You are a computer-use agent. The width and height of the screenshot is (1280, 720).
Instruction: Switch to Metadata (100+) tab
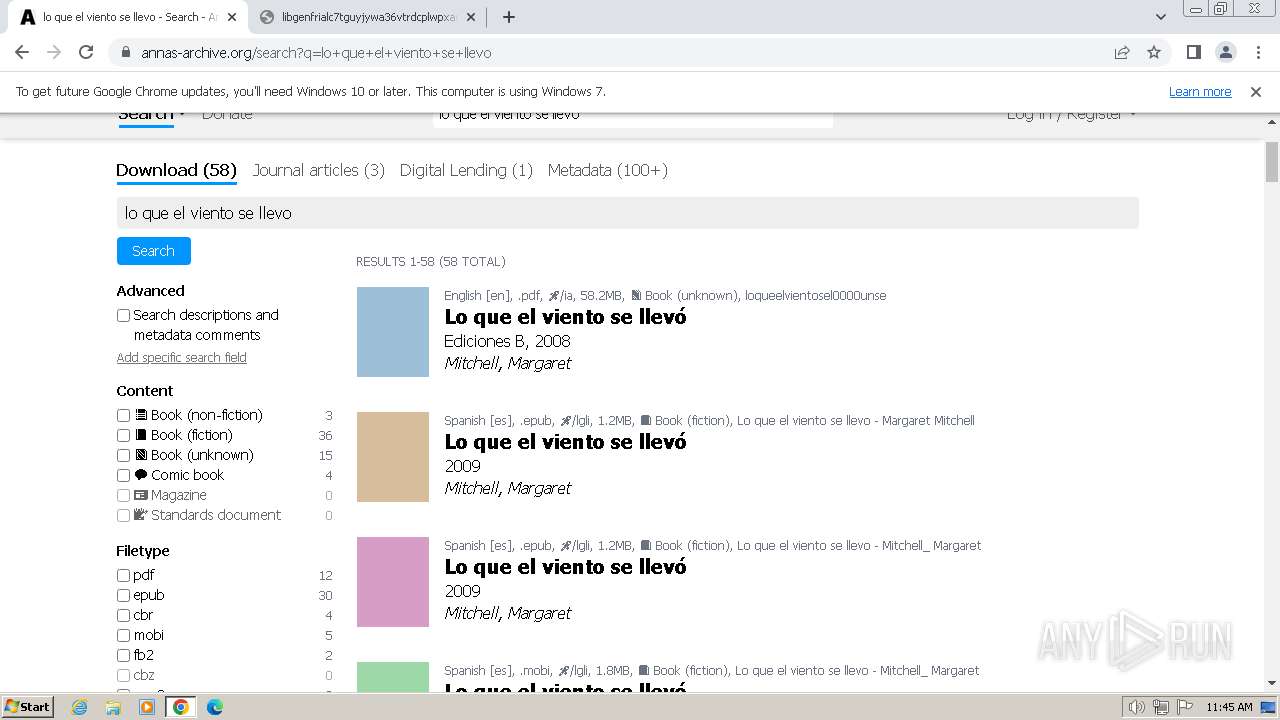click(x=607, y=170)
